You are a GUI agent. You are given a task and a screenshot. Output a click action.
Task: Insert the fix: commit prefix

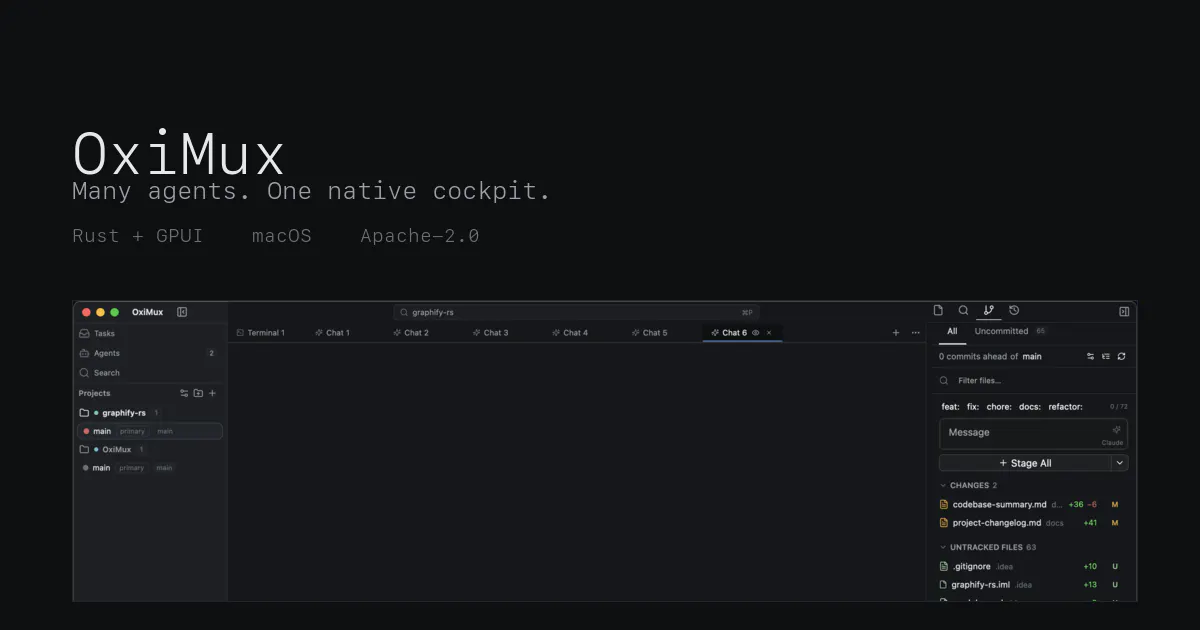click(973, 407)
